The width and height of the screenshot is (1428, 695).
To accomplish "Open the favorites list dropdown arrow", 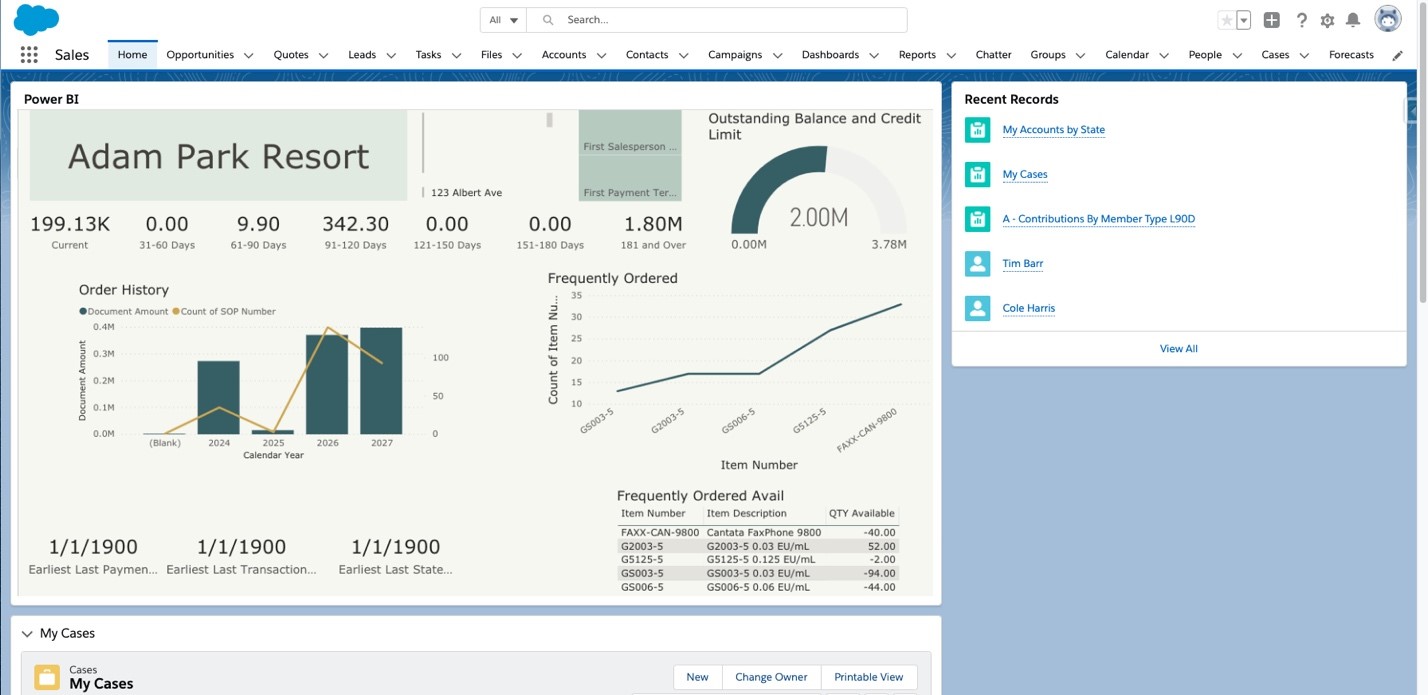I will point(1243,20).
